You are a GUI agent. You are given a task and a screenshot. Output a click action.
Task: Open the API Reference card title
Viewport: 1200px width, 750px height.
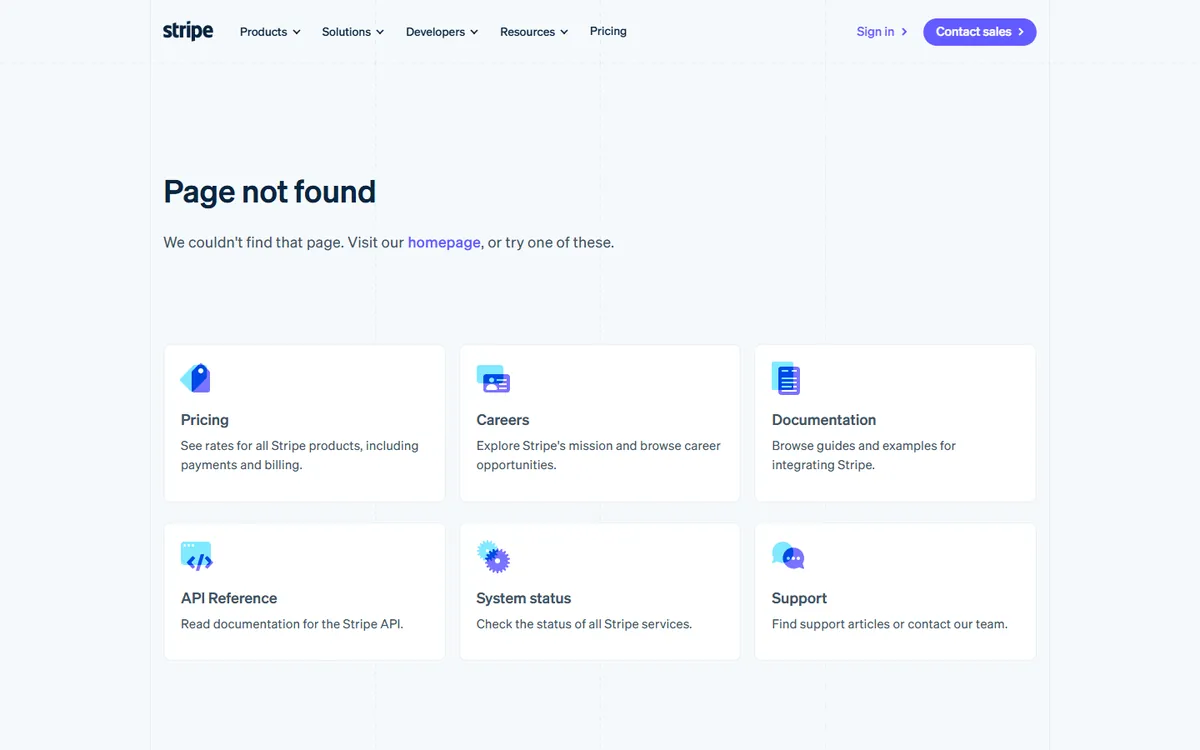click(x=229, y=598)
